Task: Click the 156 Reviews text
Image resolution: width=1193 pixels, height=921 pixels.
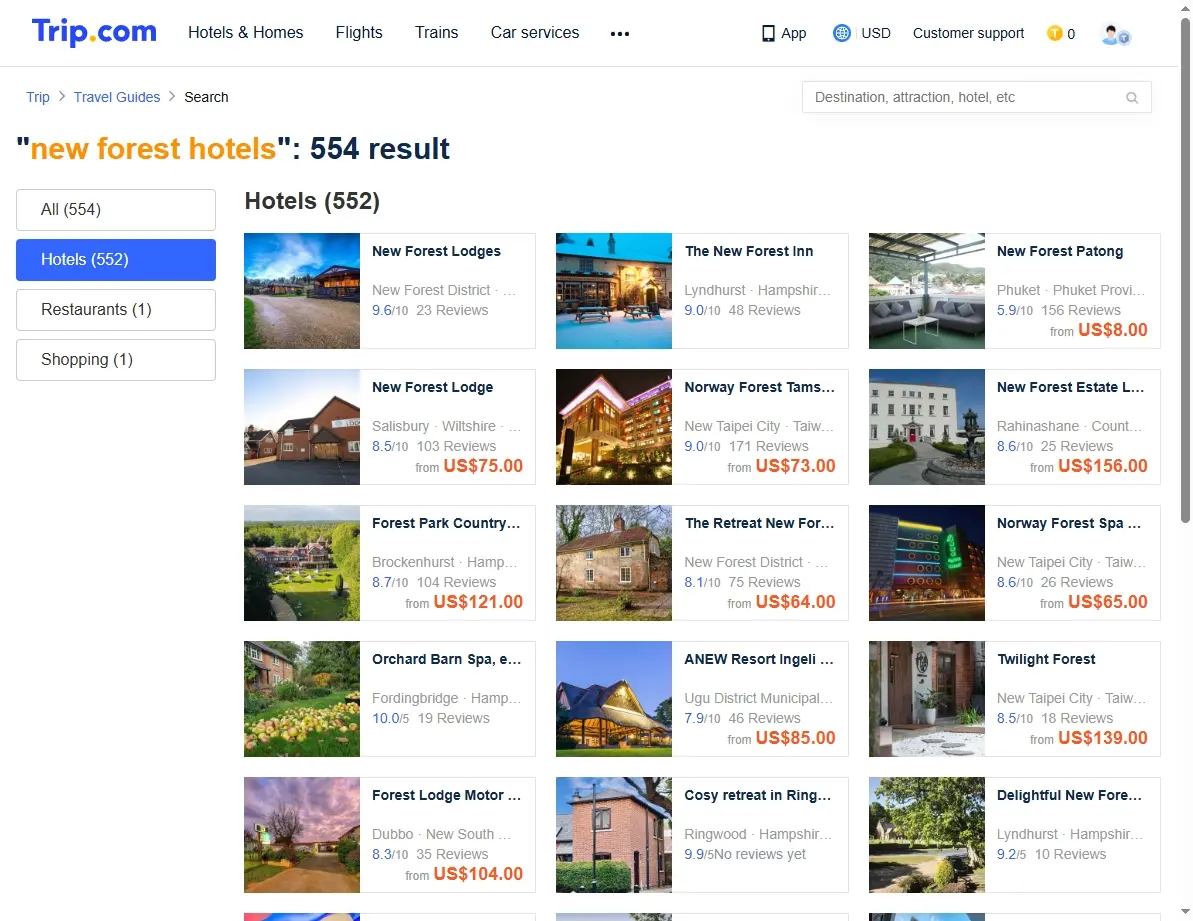Action: pos(1080,310)
